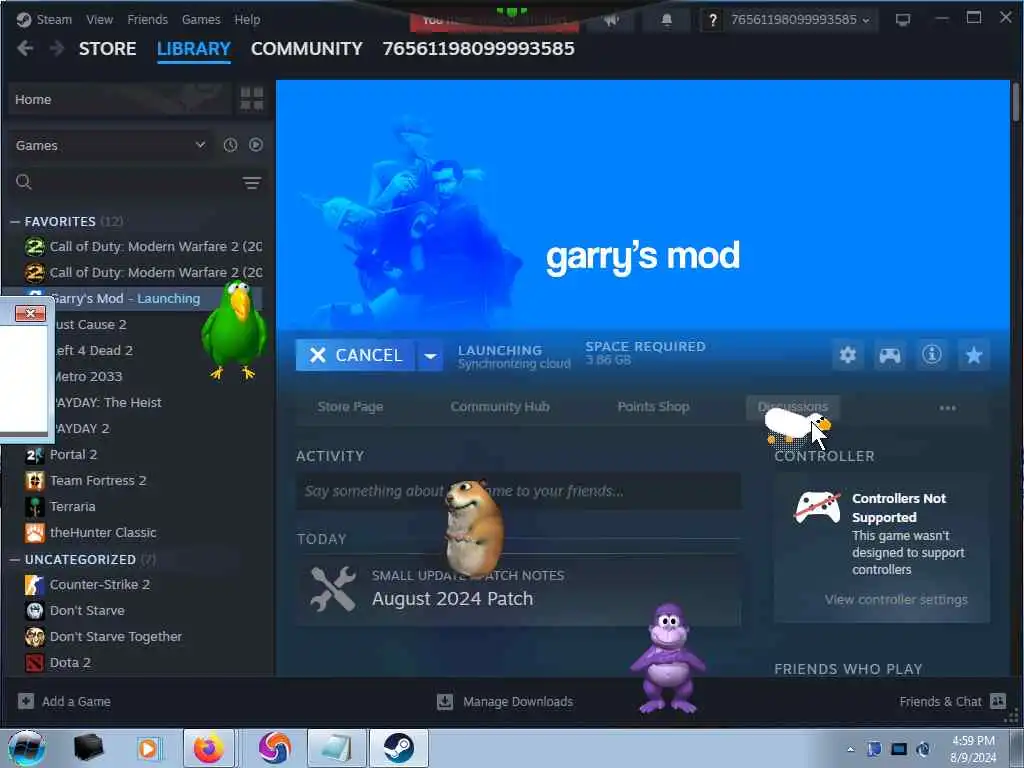
Task: Click View controller settings
Action: tap(896, 600)
